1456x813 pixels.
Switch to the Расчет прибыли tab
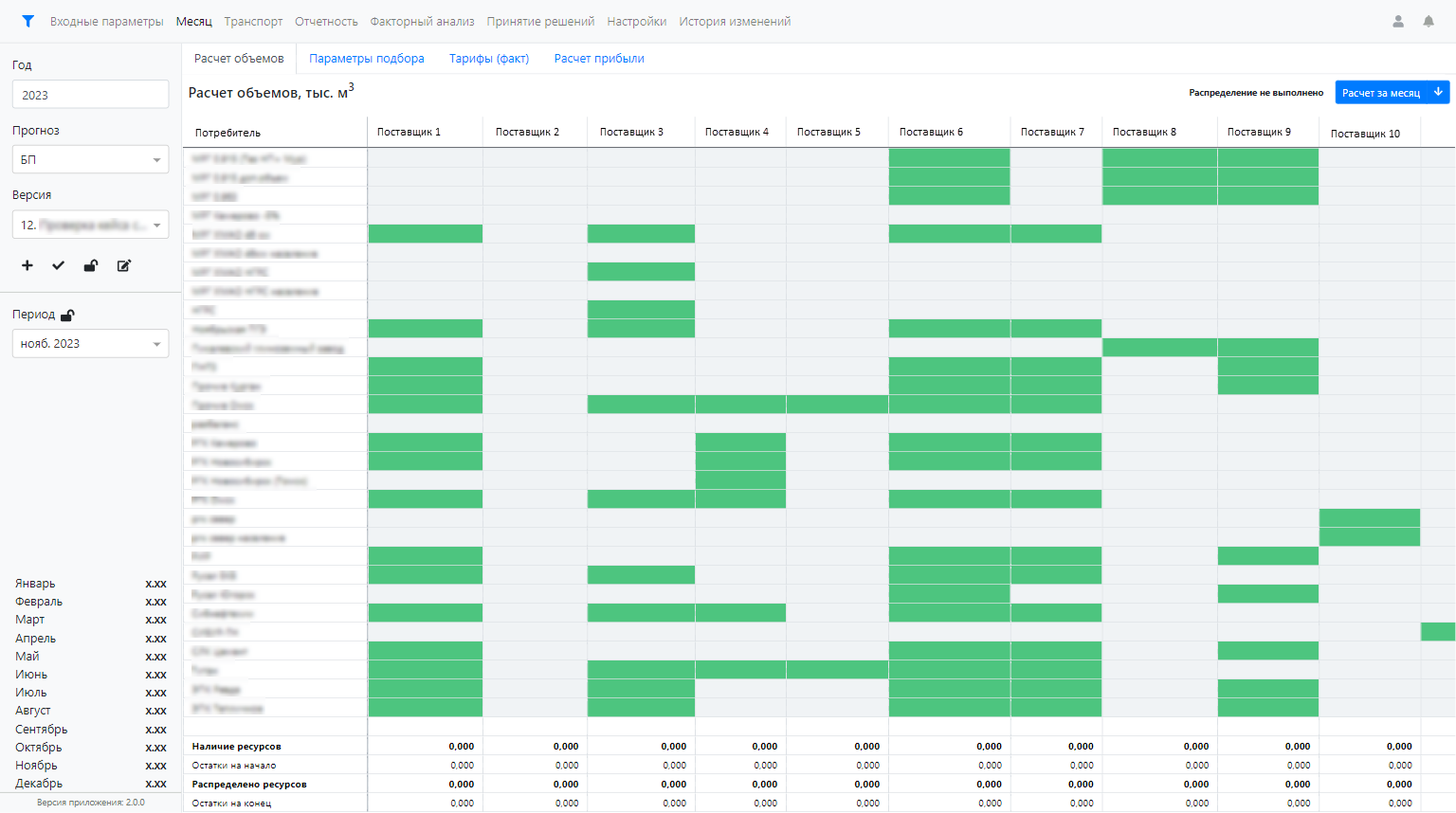tap(599, 58)
